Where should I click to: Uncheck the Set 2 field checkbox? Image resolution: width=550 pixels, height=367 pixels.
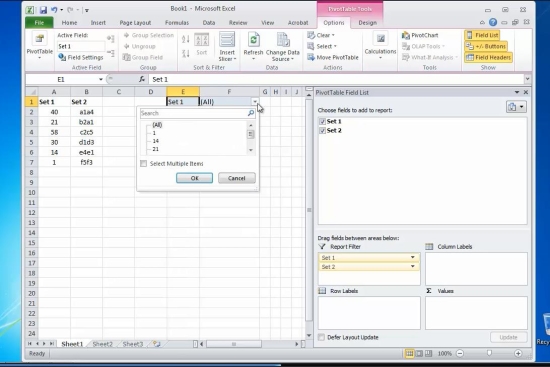[x=322, y=131]
